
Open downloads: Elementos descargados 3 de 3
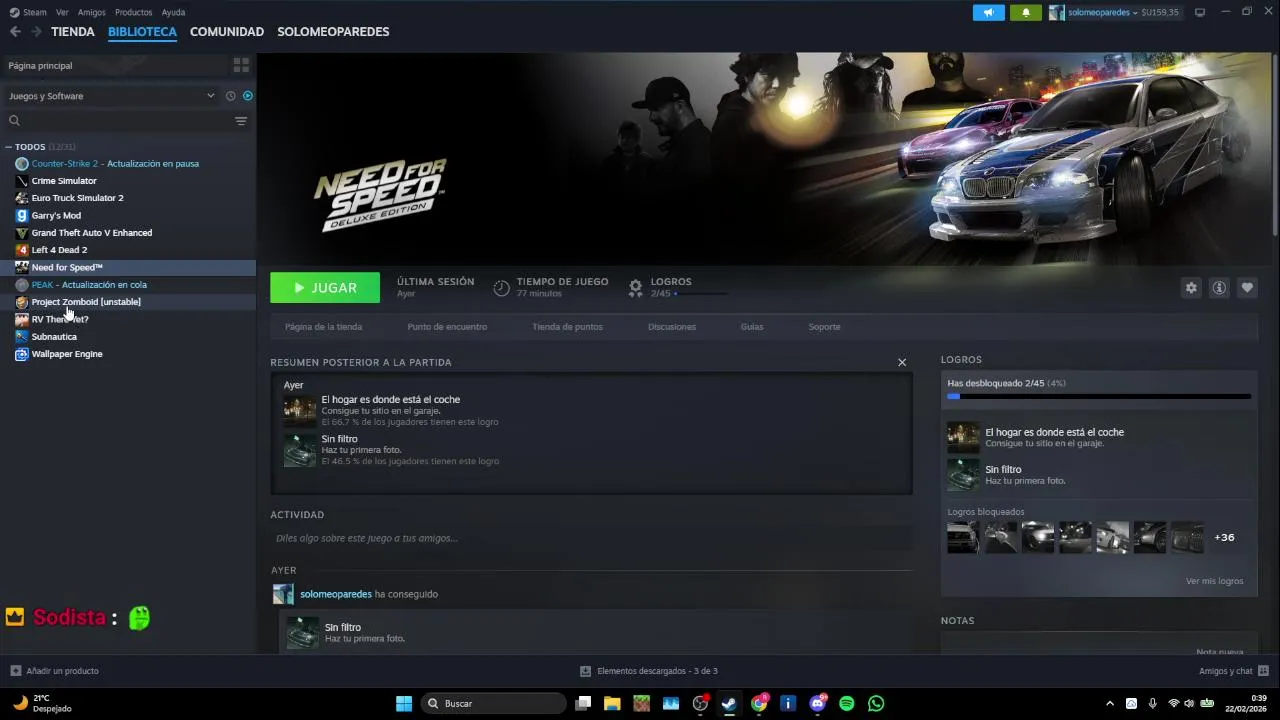pos(649,671)
